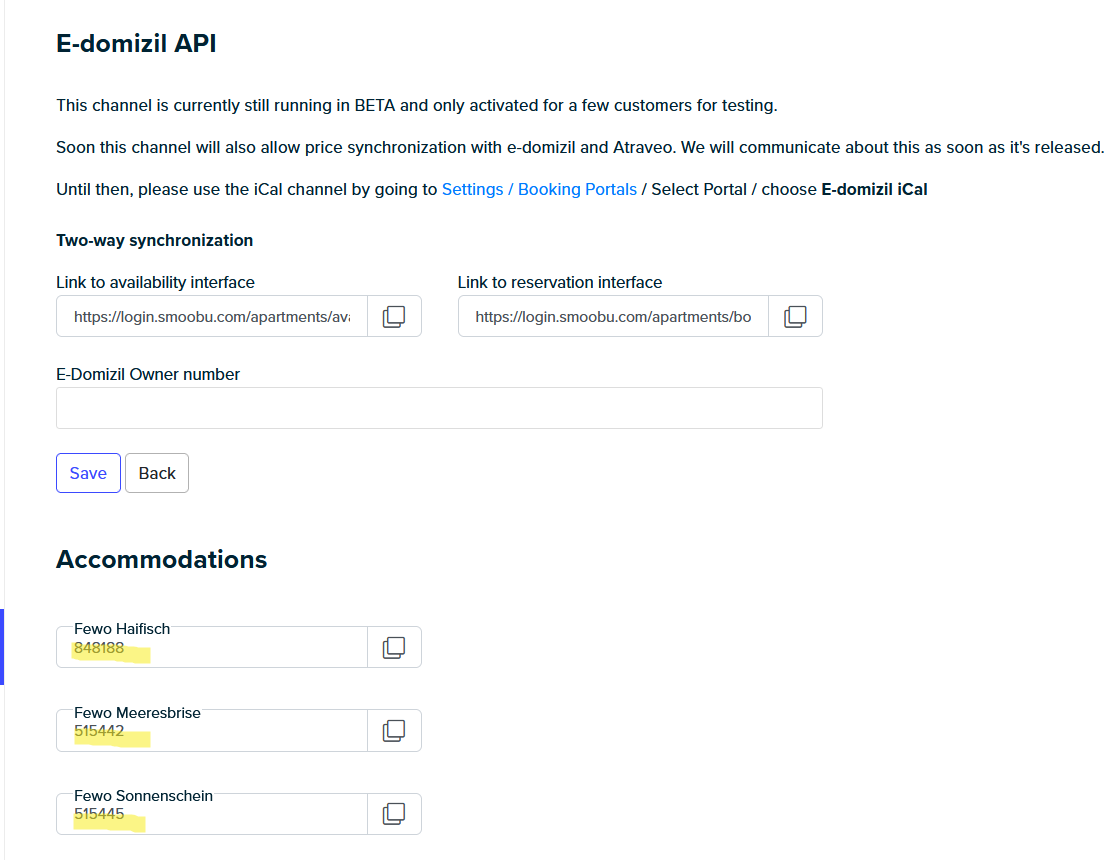The width and height of the screenshot is (1115, 860).
Task: Go back using the Back button
Action: point(157,474)
